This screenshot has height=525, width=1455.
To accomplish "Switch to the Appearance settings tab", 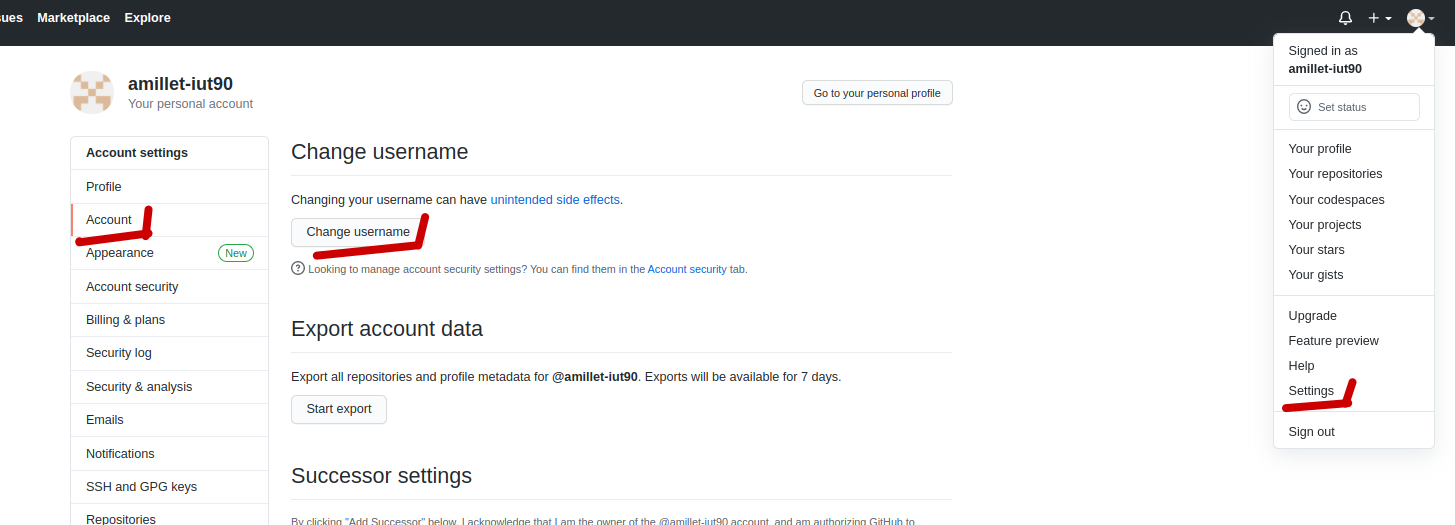I will point(120,253).
